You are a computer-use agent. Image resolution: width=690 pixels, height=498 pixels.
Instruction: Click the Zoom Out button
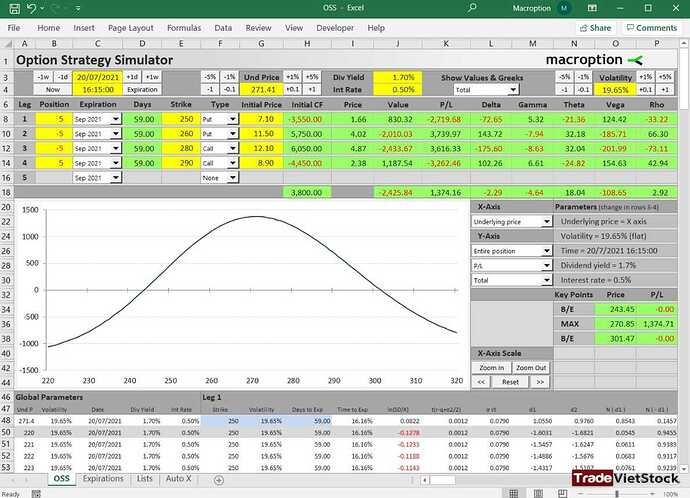tap(531, 368)
